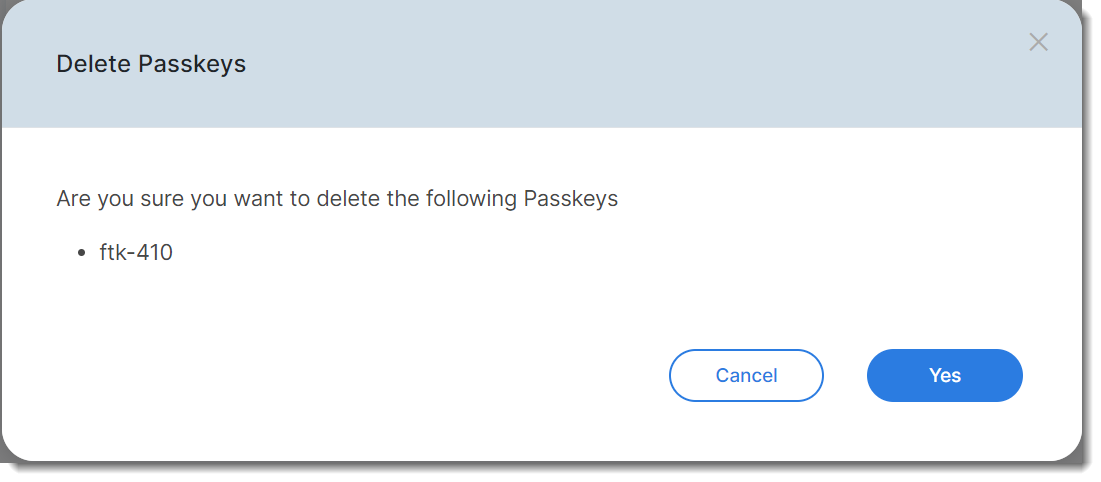Image resolution: width=1101 pixels, height=482 pixels.
Task: Select the ftk-410 passkey list entry
Action: point(136,253)
